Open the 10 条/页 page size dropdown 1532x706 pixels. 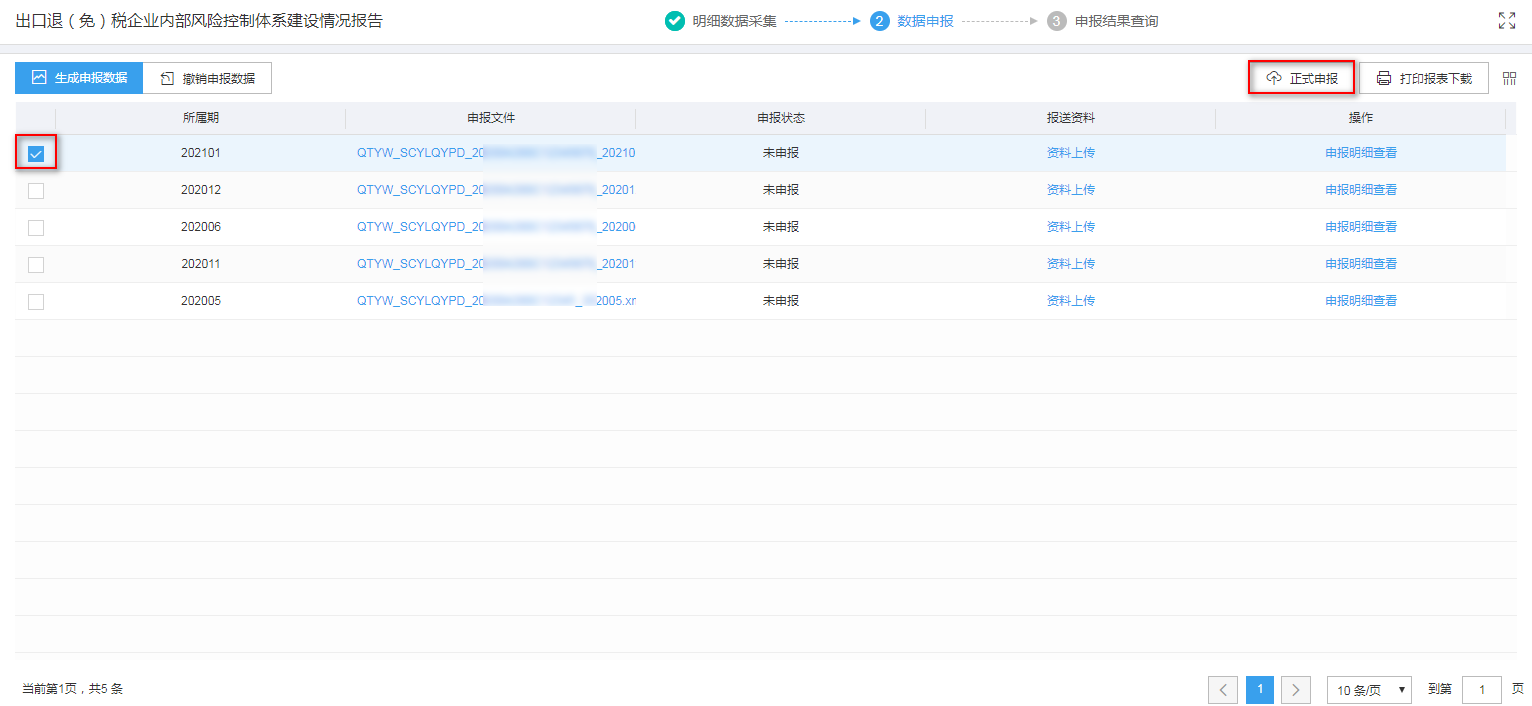(1369, 690)
